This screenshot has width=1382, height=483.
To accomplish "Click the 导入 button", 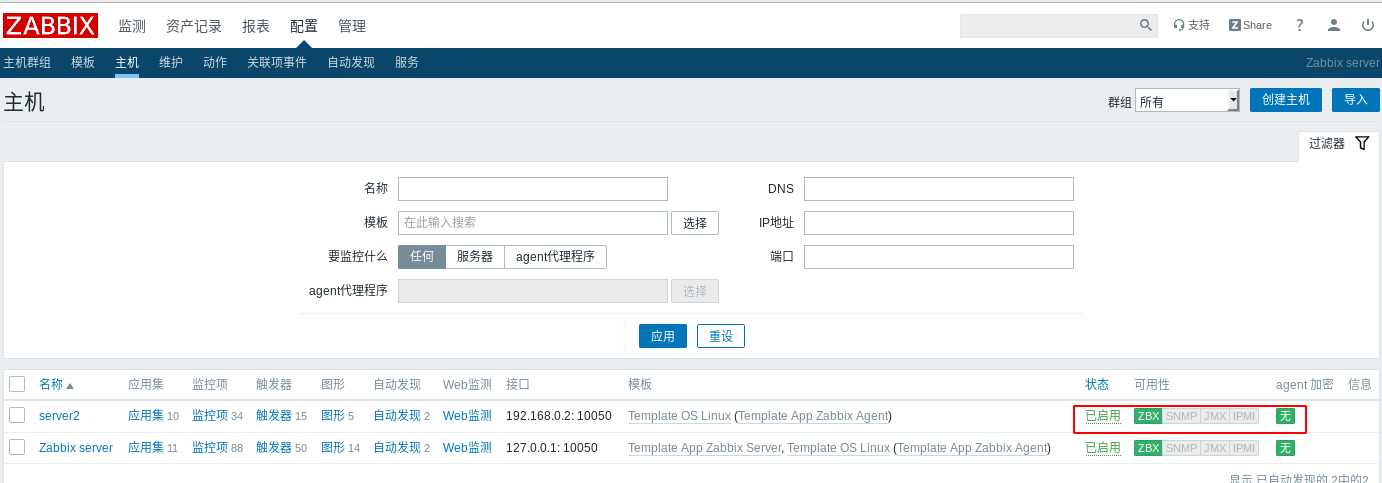I will [x=1356, y=100].
